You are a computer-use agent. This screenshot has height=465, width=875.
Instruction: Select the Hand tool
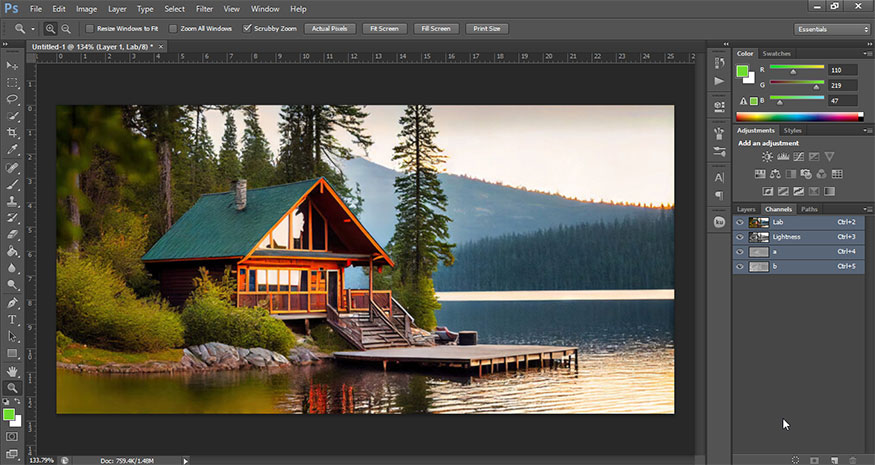[13, 370]
